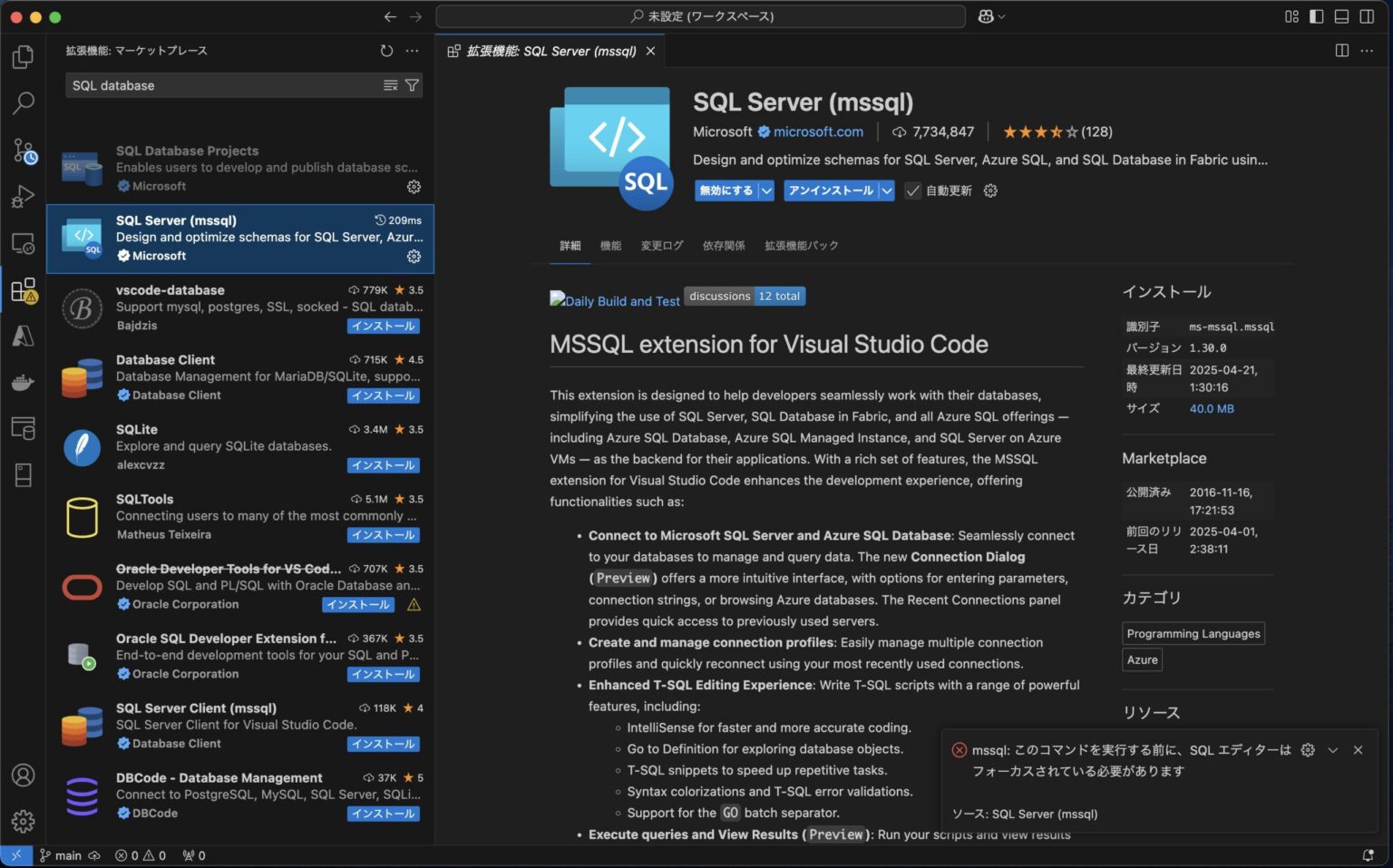This screenshot has height=868, width=1393.
Task: Open the 依存関係 tab
Action: (x=723, y=245)
